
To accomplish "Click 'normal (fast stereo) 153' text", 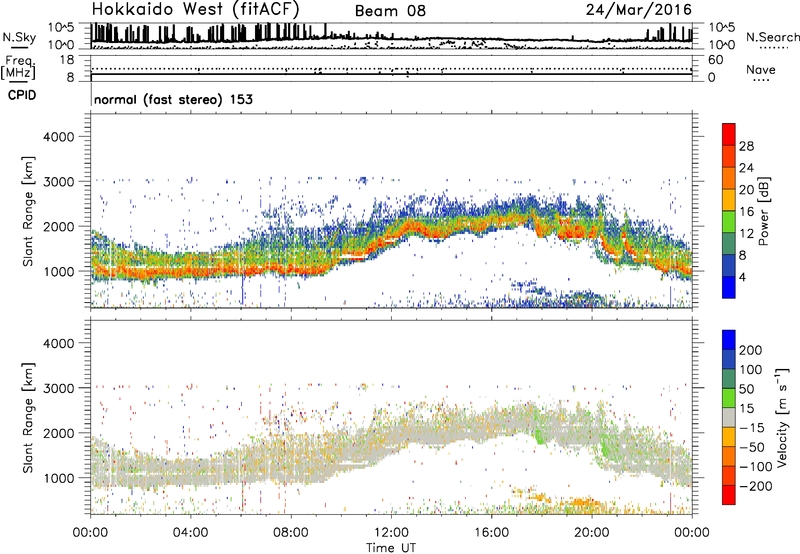I will [173, 99].
